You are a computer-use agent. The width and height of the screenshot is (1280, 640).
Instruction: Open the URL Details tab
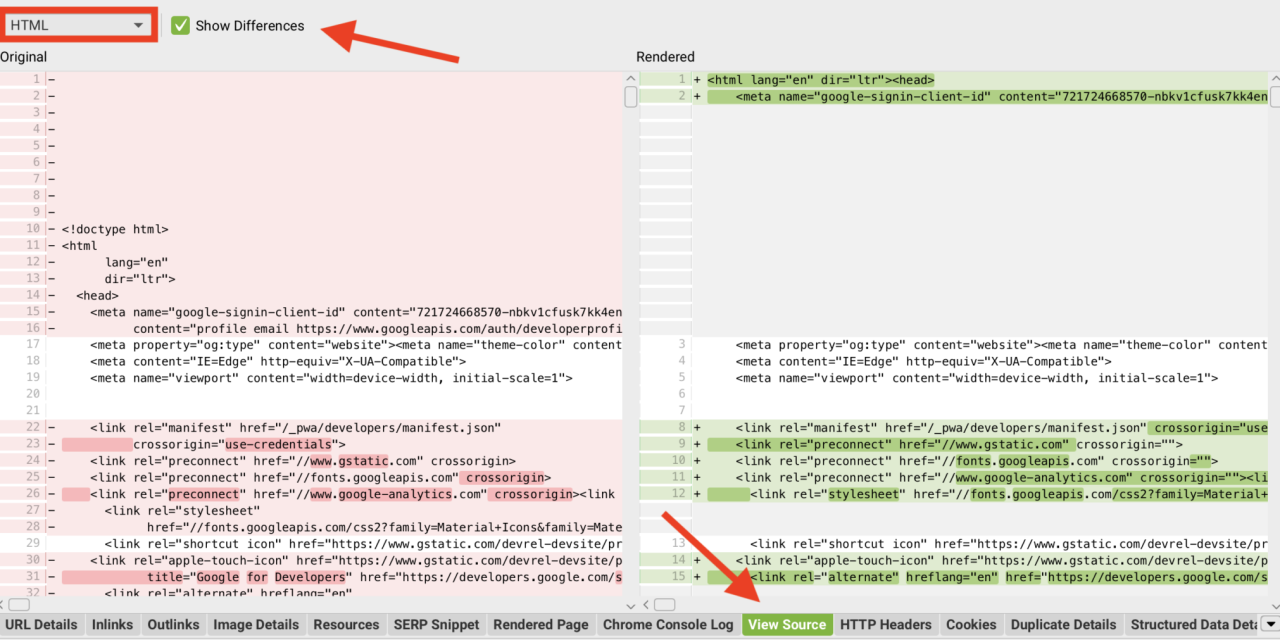(41, 624)
